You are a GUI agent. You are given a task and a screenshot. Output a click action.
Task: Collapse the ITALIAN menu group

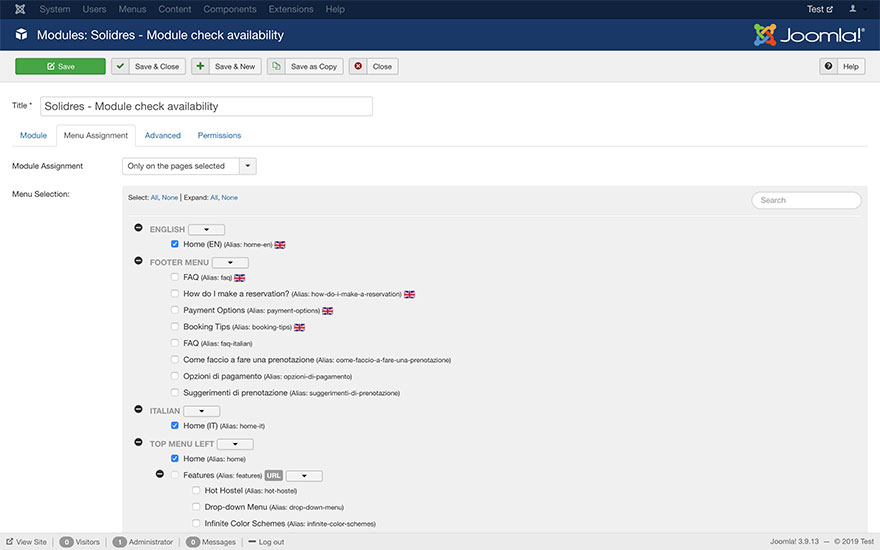click(138, 410)
